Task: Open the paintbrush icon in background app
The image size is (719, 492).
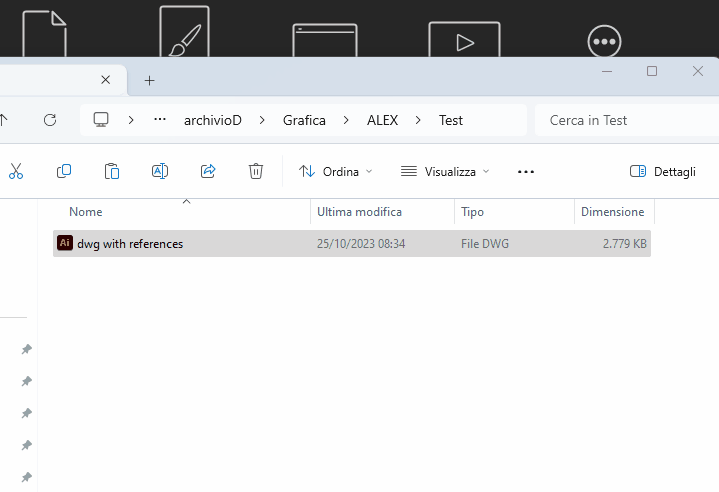Action: [x=184, y=31]
